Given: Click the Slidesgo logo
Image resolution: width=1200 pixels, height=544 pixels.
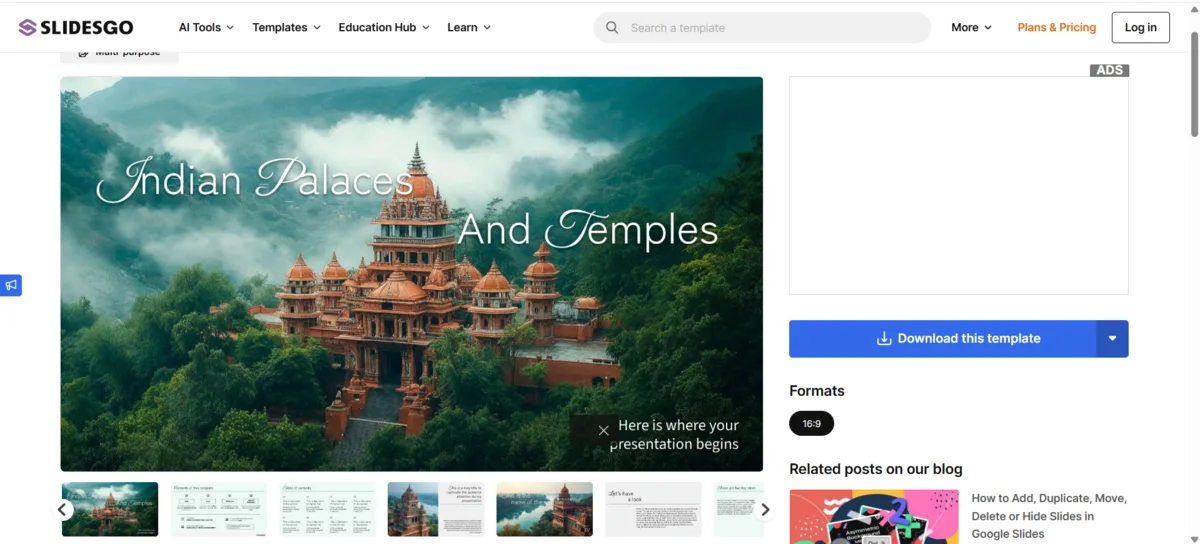Looking at the screenshot, I should 75,27.
